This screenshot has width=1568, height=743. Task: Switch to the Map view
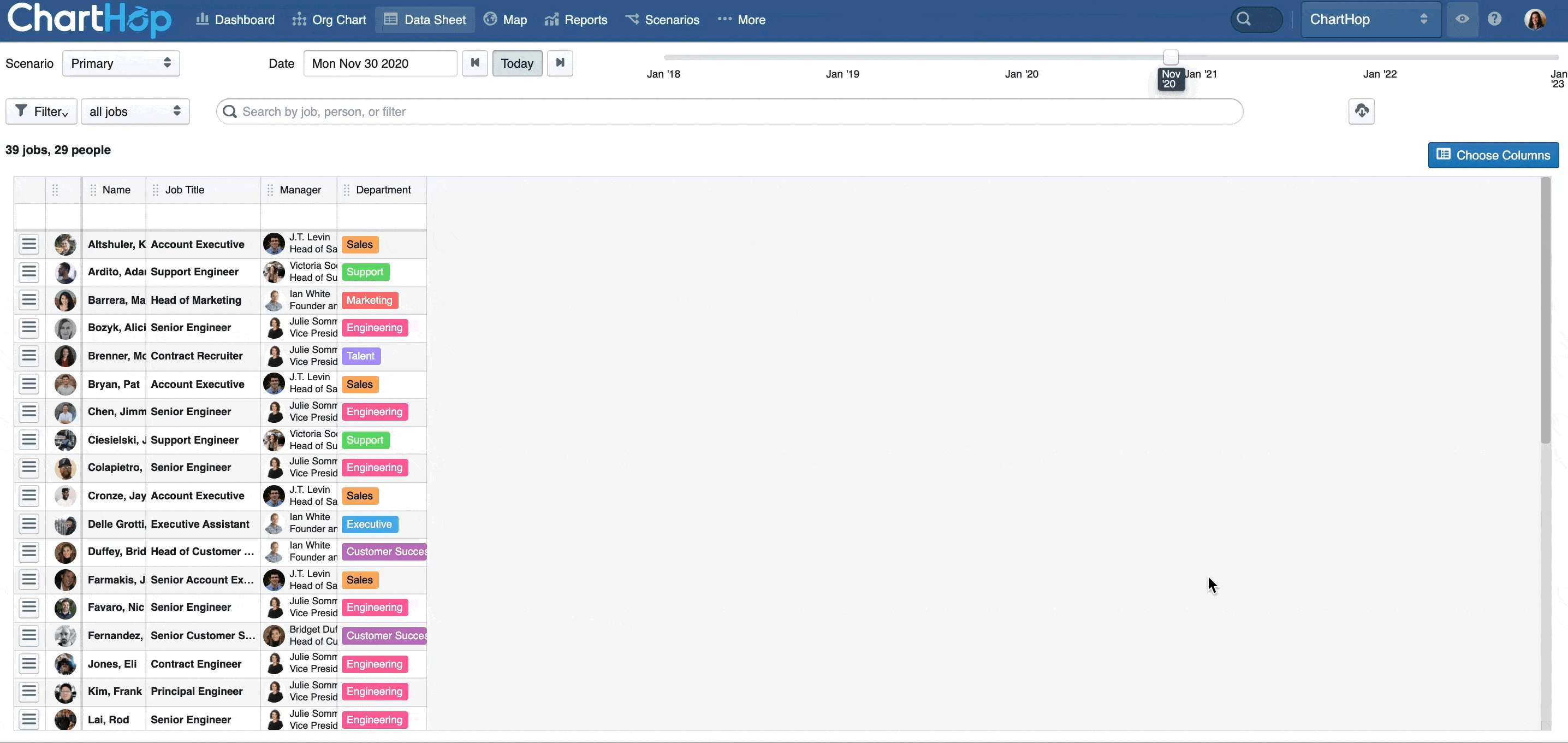pyautogui.click(x=505, y=20)
